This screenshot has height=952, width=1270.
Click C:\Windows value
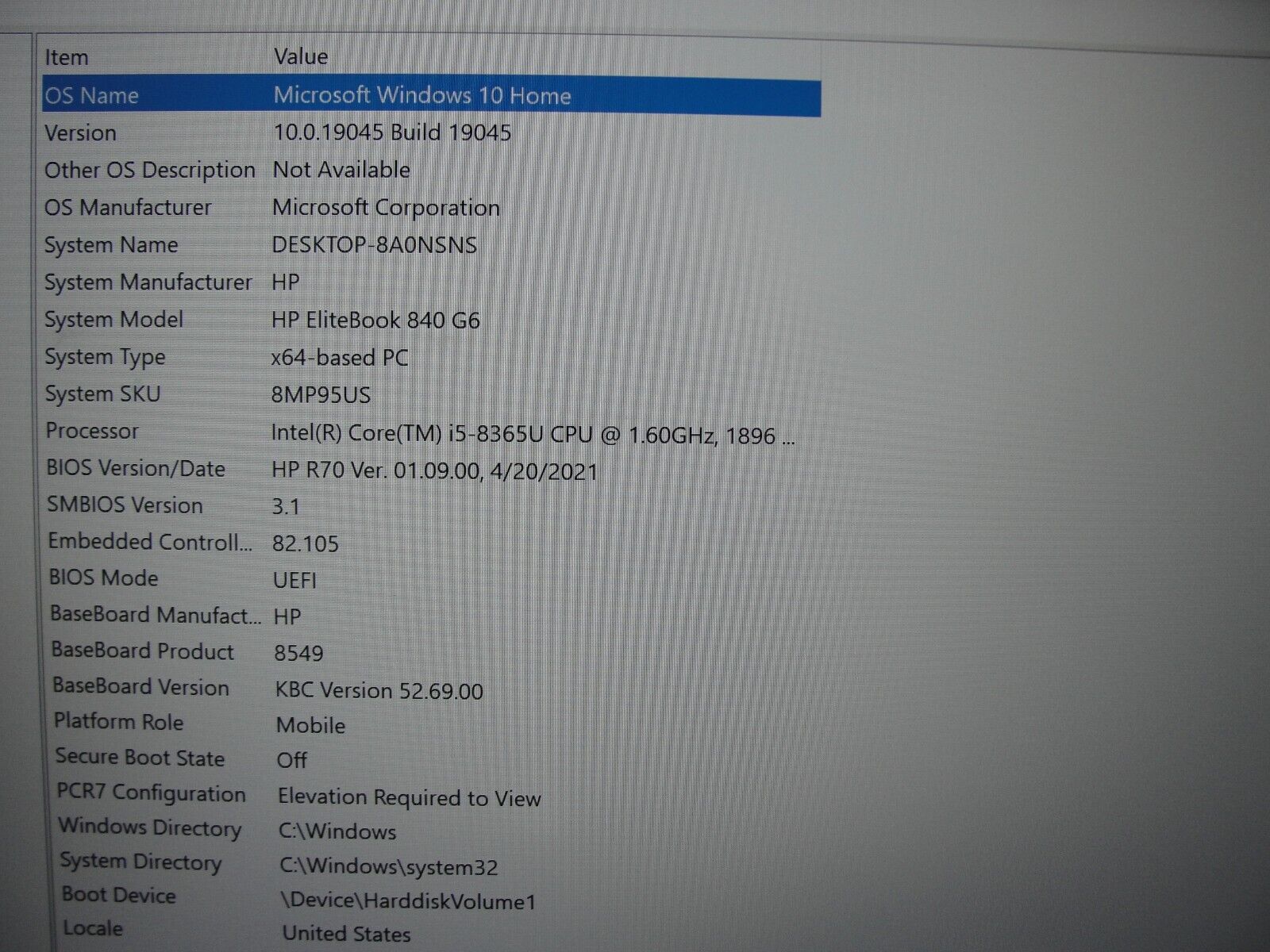(x=337, y=831)
